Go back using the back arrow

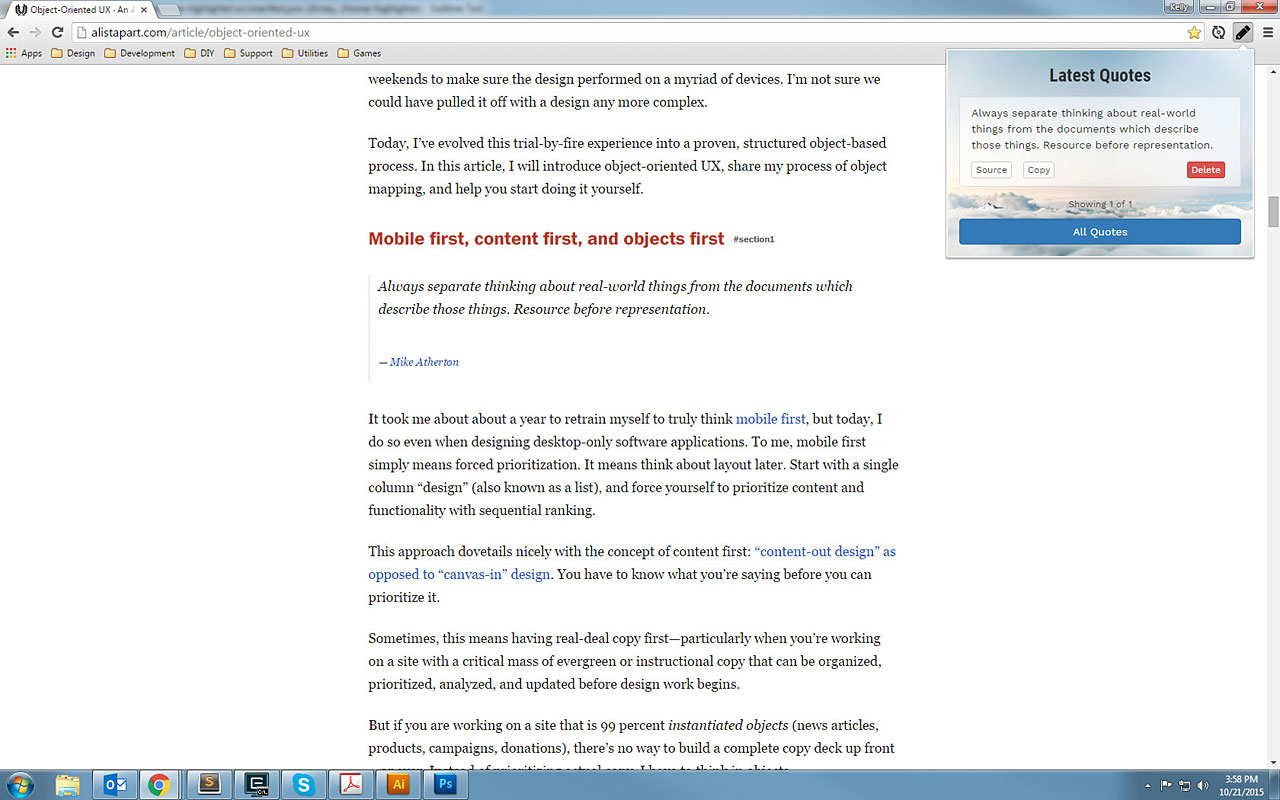[13, 32]
